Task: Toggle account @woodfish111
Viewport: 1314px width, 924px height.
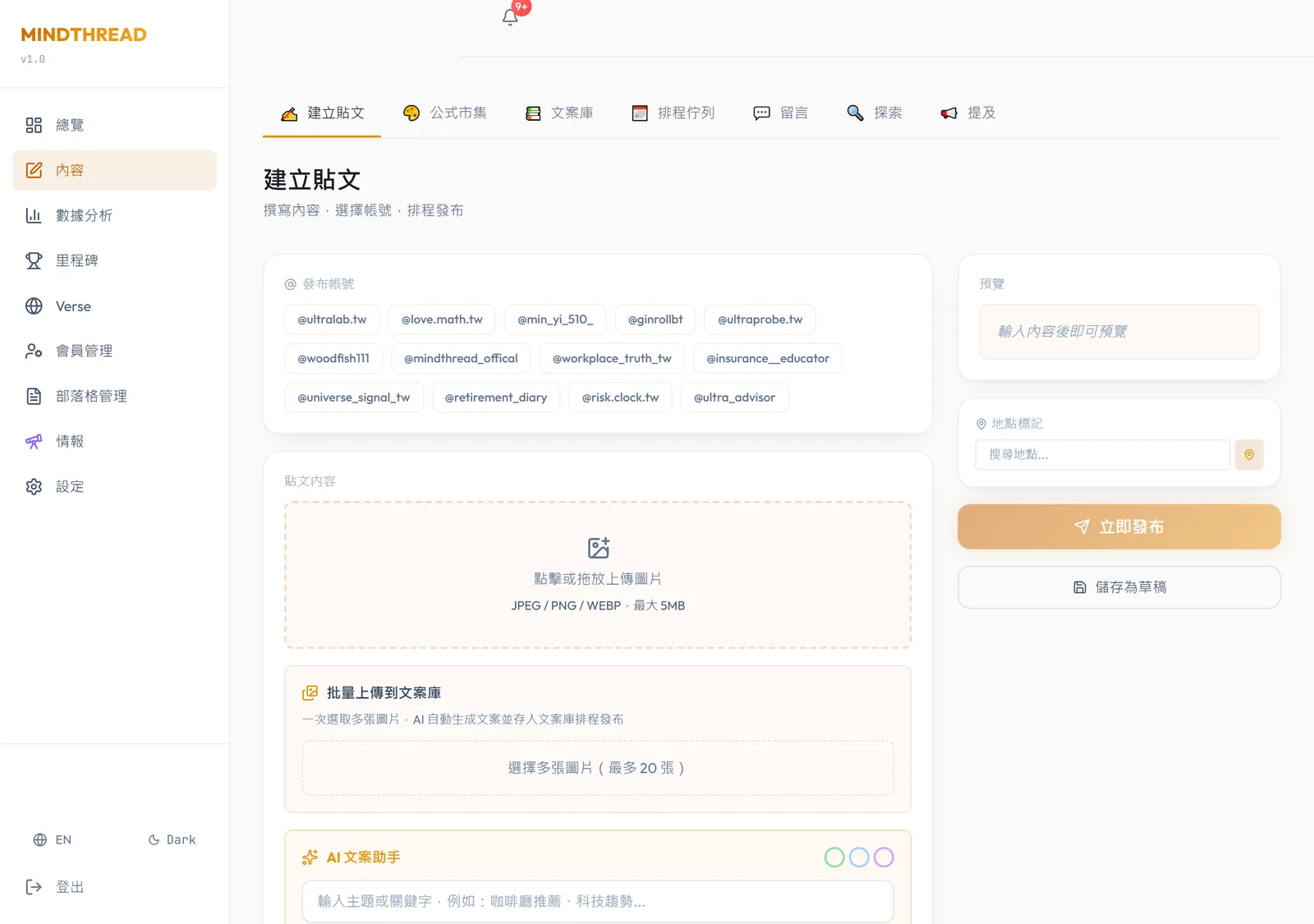Action: click(x=333, y=358)
